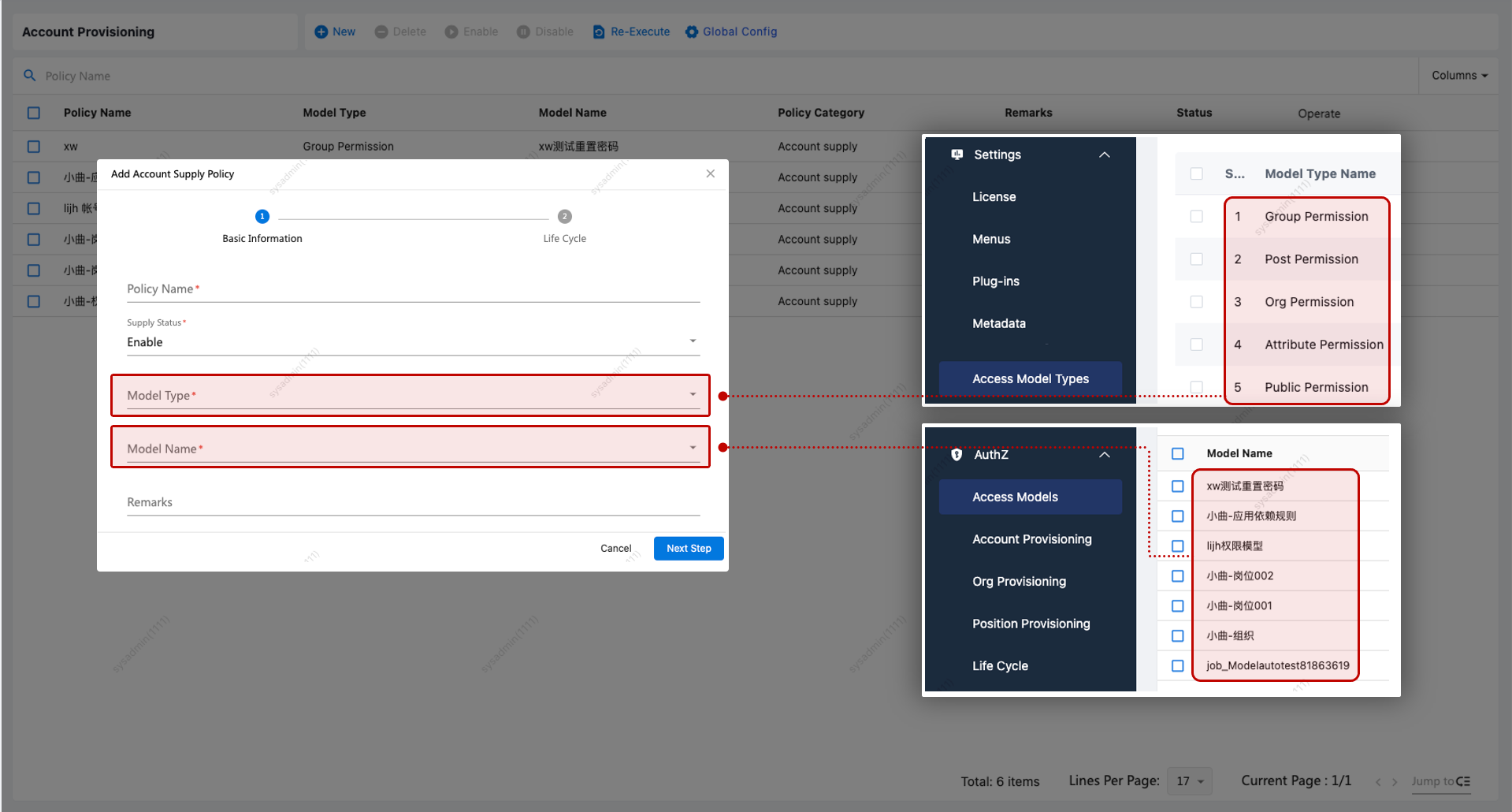
Task: Click the New policy plus icon
Action: click(321, 32)
